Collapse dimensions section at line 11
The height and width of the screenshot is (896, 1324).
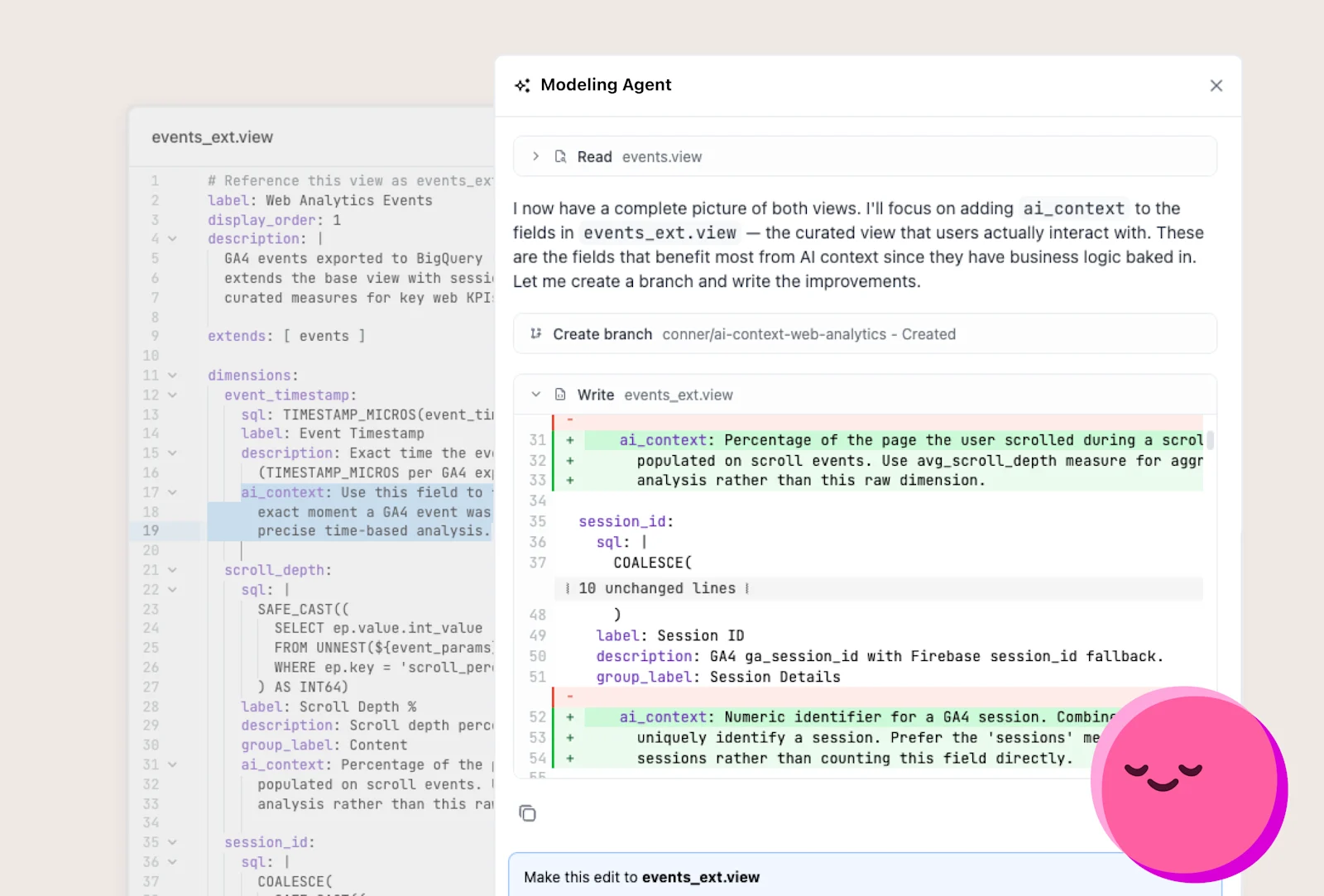[x=172, y=376]
